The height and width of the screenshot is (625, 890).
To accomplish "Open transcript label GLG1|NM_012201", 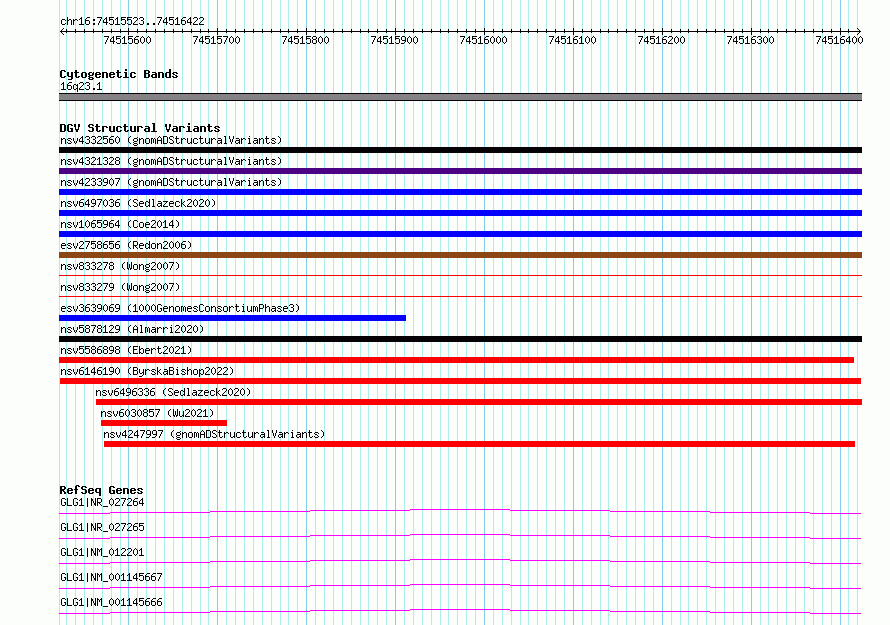I will pos(102,552).
